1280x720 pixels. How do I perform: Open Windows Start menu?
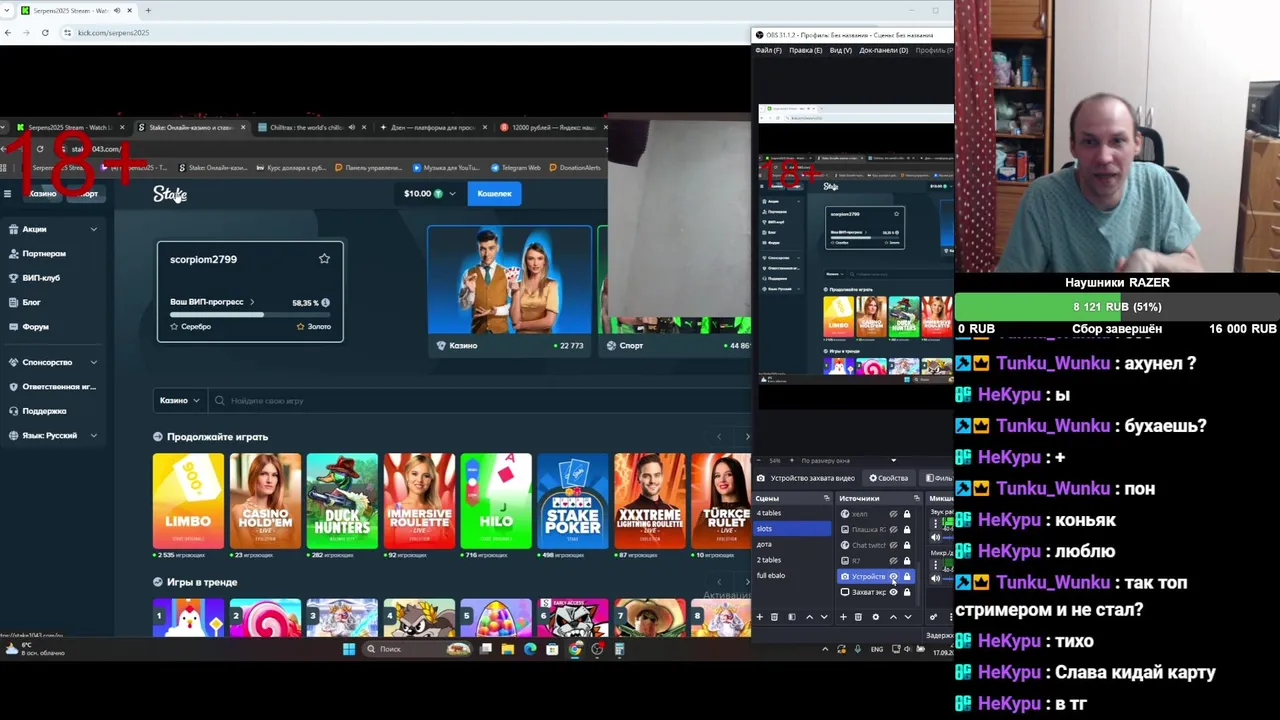click(348, 649)
